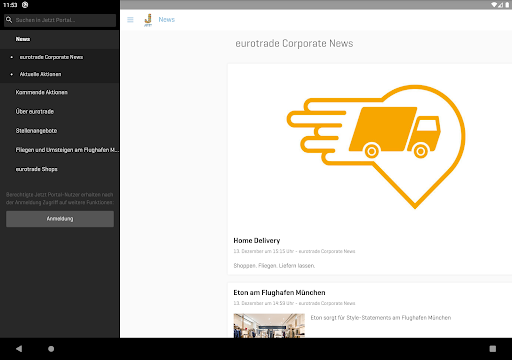512x360 pixels.
Task: Open Eton am Flughafen München article
Action: coord(279,292)
